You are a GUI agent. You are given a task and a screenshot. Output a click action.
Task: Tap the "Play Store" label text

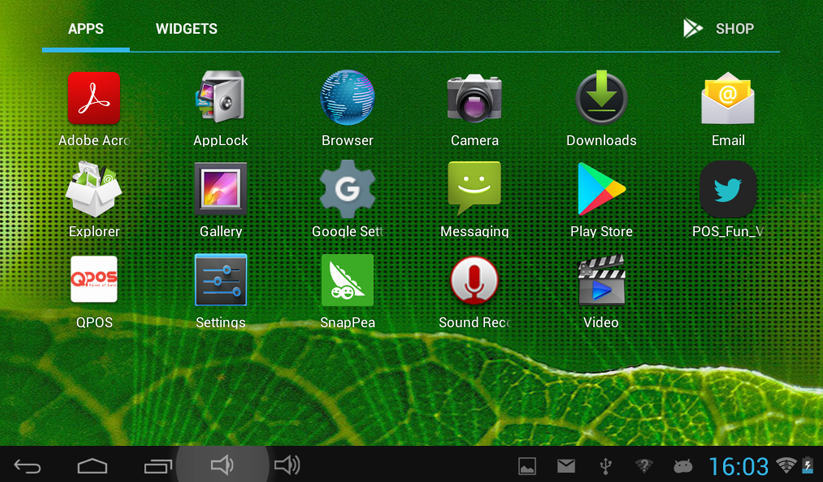tap(602, 232)
